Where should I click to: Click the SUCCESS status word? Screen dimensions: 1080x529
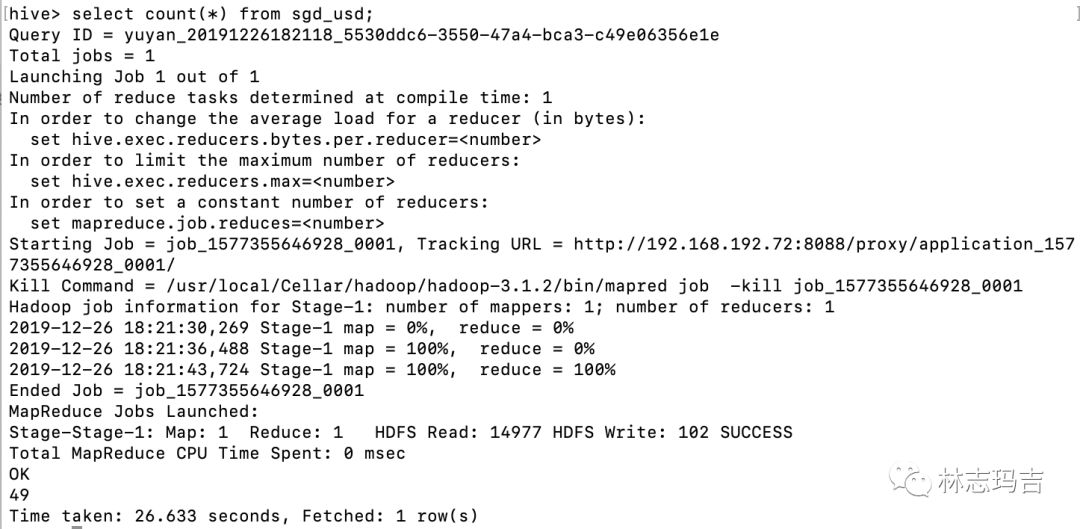pyautogui.click(x=756, y=433)
